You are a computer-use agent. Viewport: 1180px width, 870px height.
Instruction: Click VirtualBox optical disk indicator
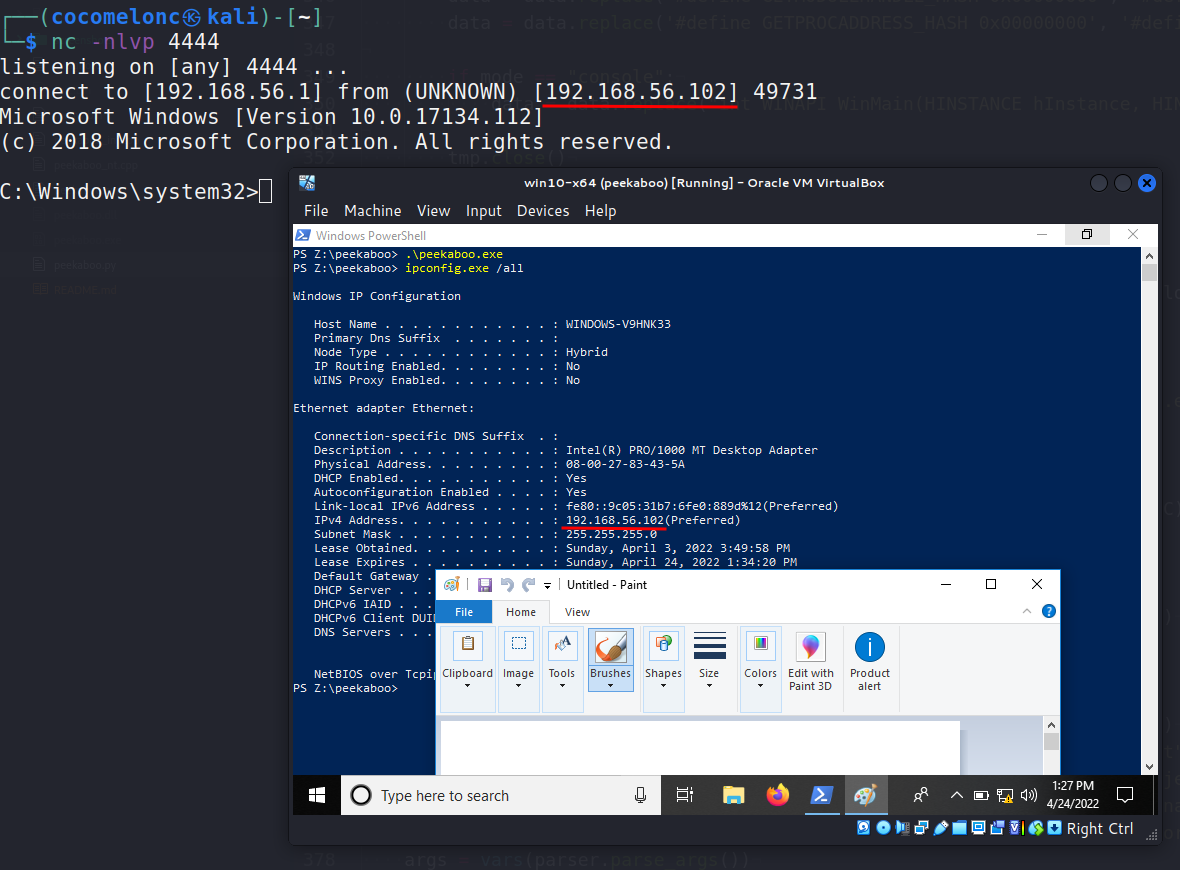click(x=883, y=828)
